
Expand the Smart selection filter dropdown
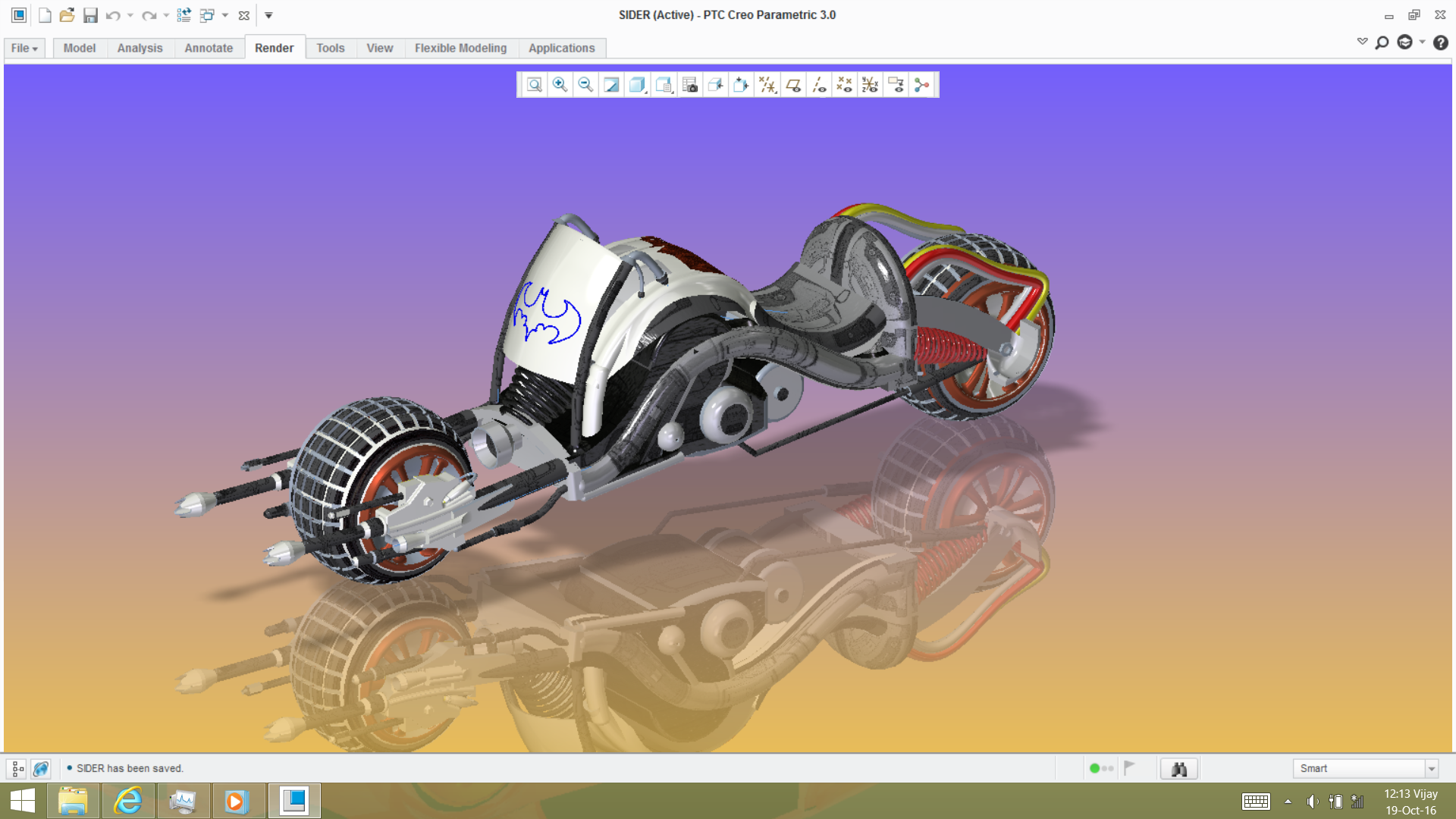1431,769
